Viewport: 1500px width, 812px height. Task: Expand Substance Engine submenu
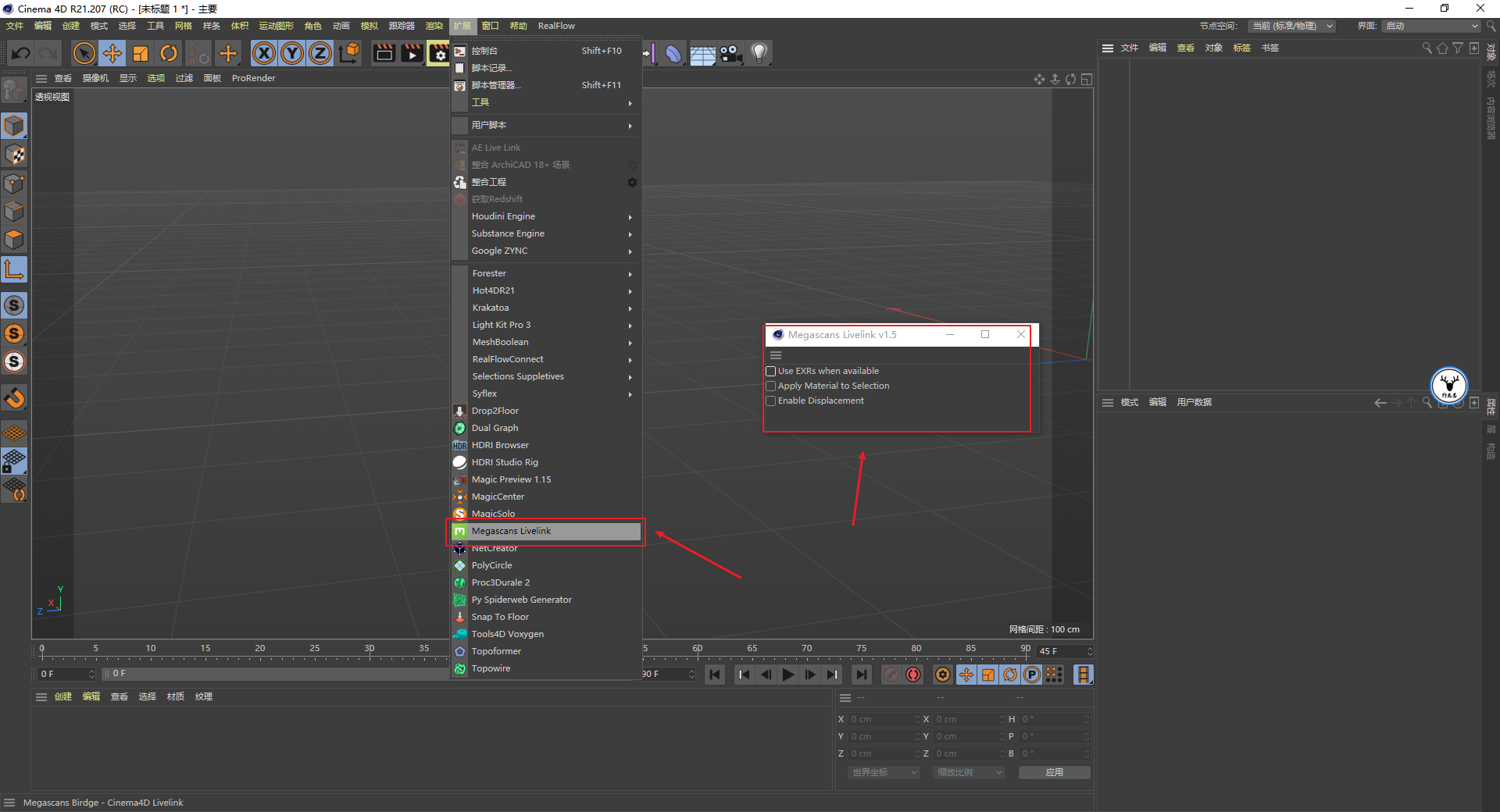click(546, 233)
